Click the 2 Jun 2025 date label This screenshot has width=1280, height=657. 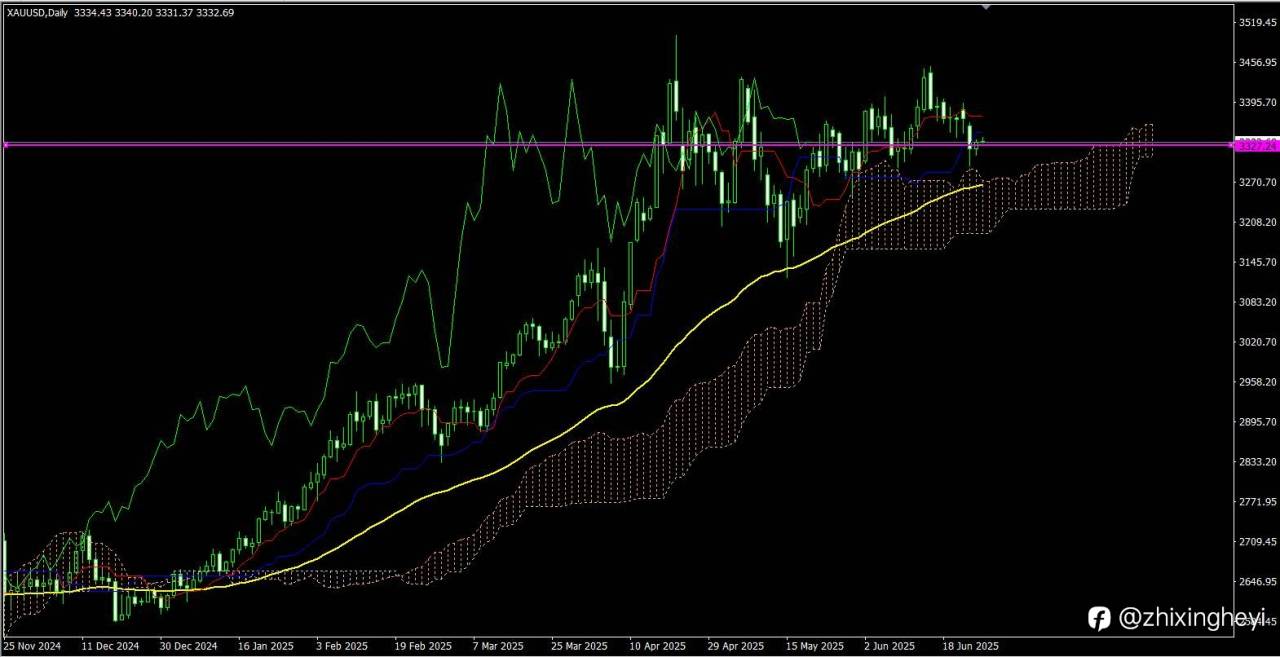(x=889, y=647)
